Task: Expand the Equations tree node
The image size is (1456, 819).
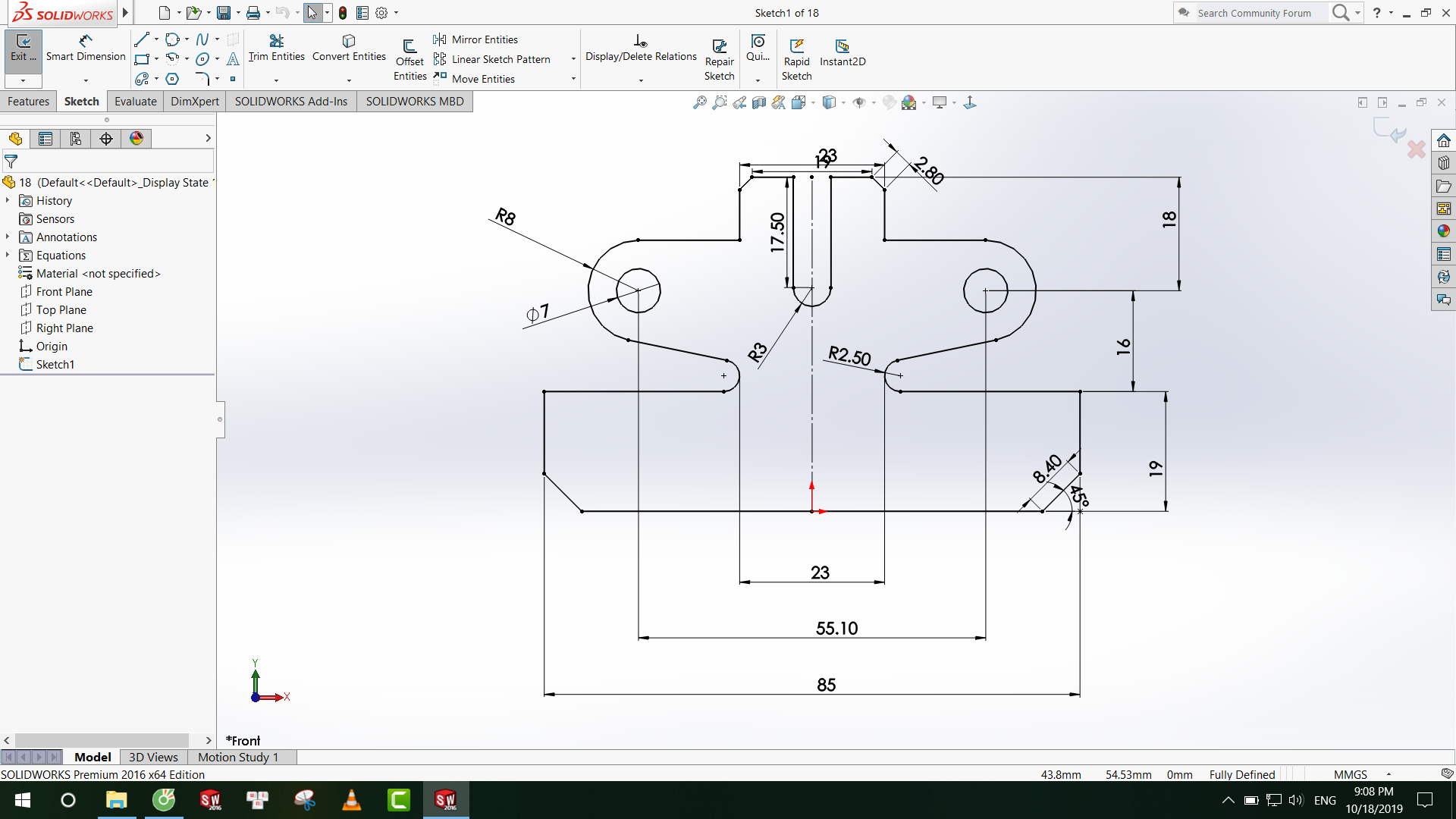Action: (8, 255)
